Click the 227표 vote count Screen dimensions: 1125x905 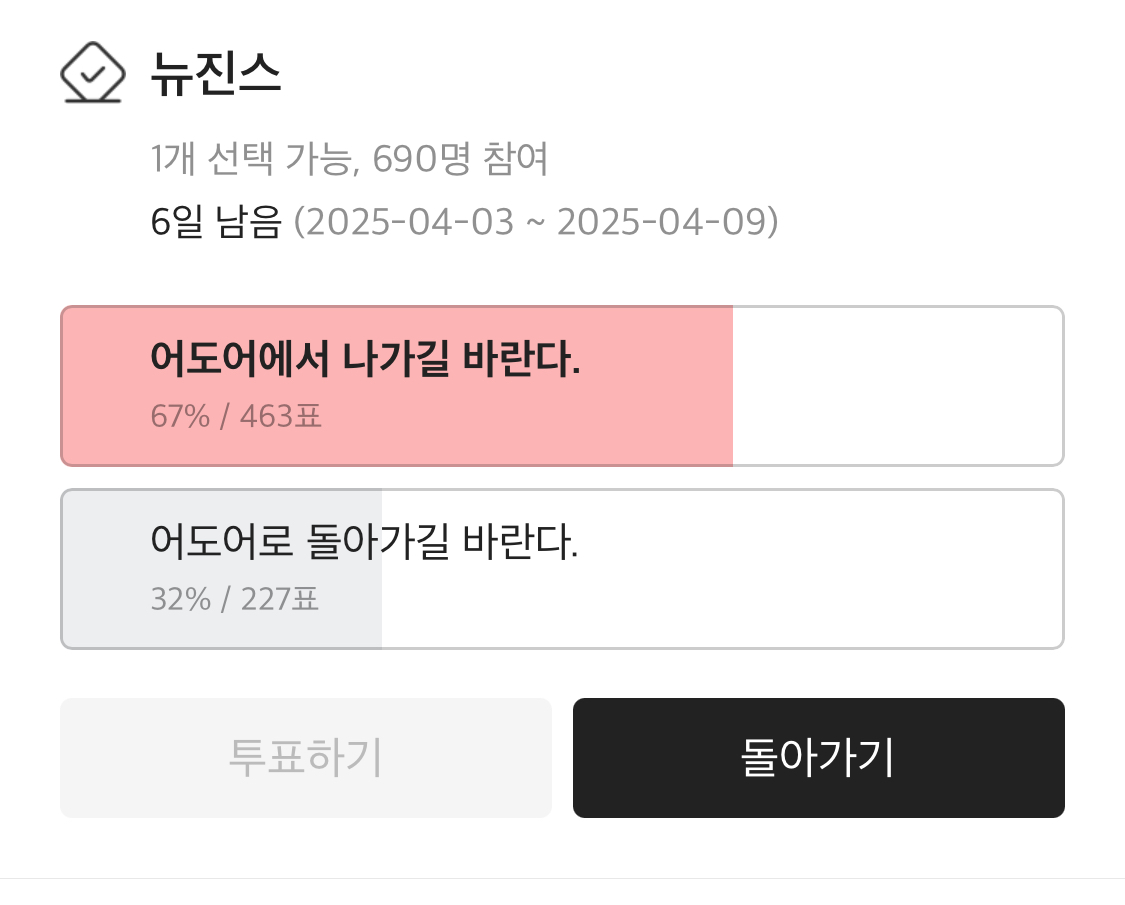(280, 600)
